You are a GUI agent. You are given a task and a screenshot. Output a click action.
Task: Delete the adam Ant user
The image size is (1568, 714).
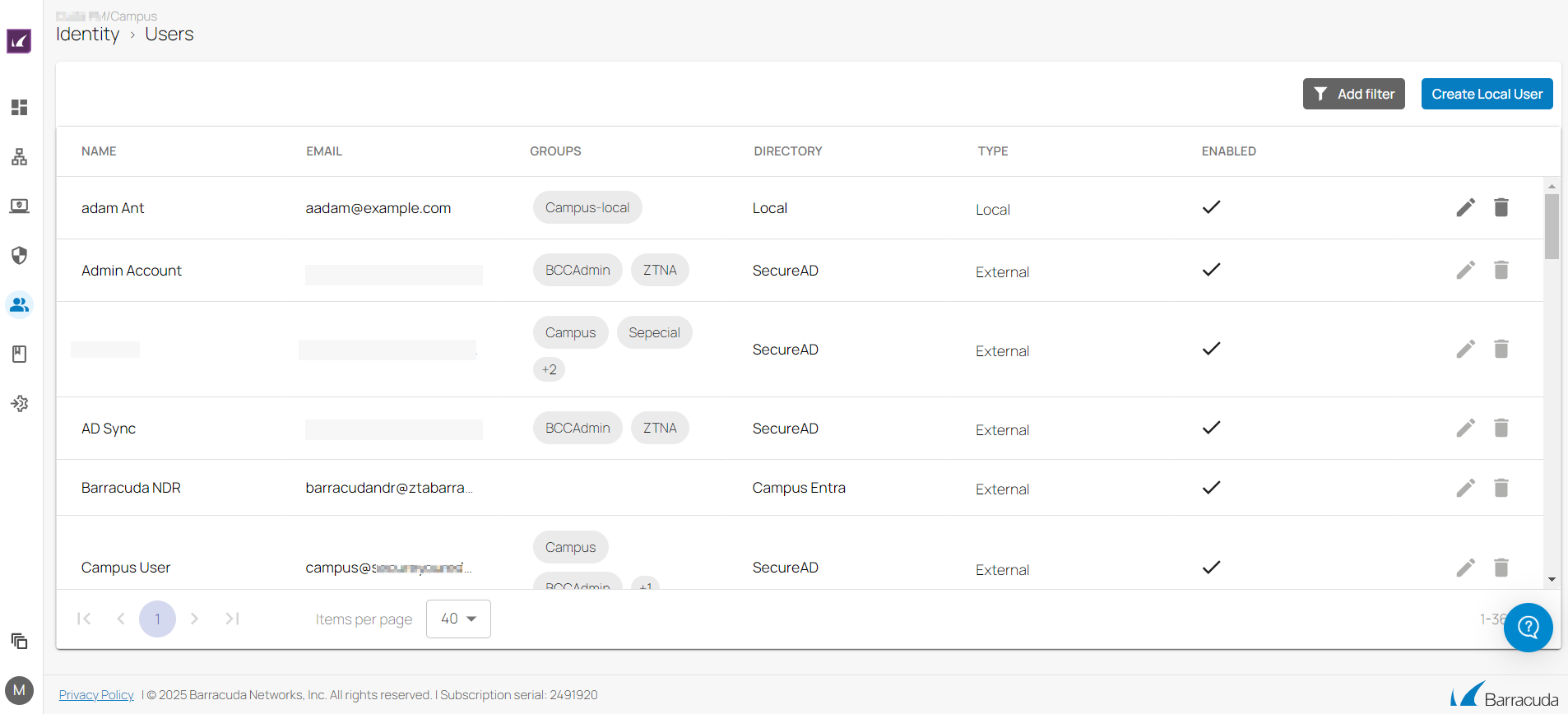tap(1501, 207)
